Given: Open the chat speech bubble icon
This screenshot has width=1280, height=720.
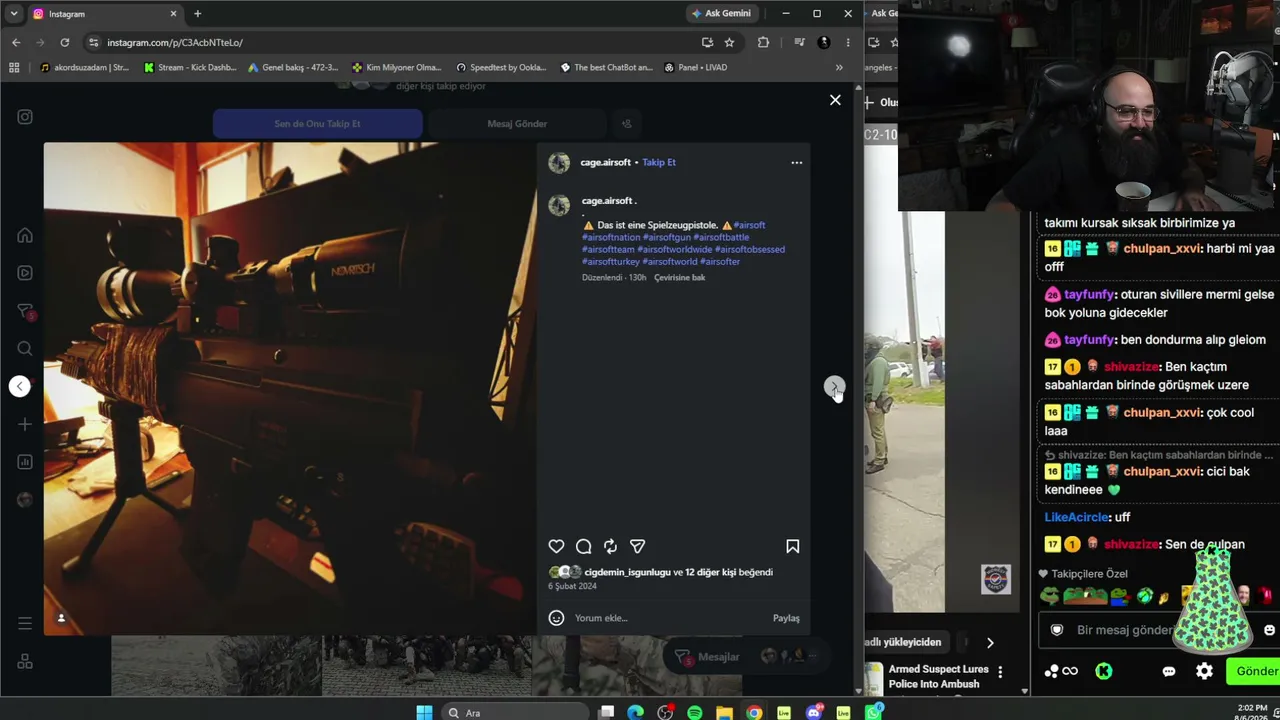Looking at the screenshot, I should [x=1169, y=671].
